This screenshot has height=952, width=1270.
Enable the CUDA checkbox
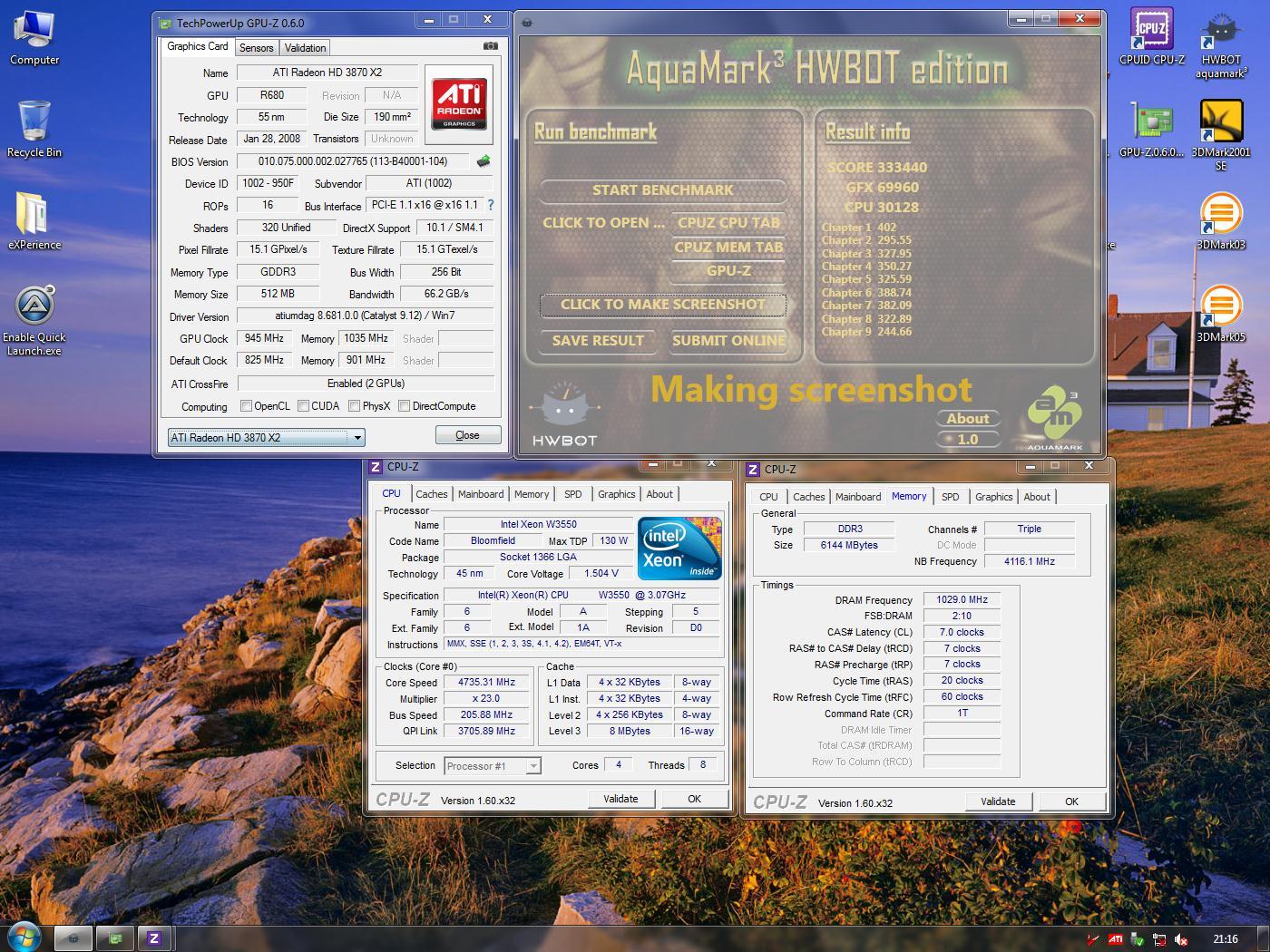pos(303,406)
